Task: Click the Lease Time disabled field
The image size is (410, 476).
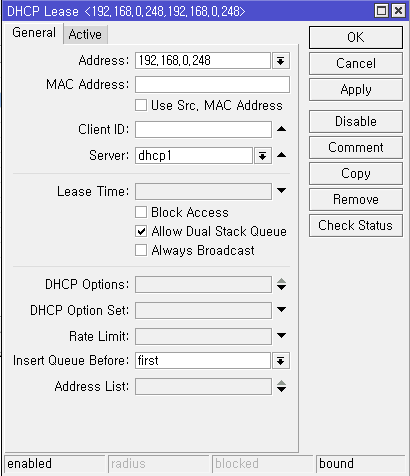Action: (203, 191)
